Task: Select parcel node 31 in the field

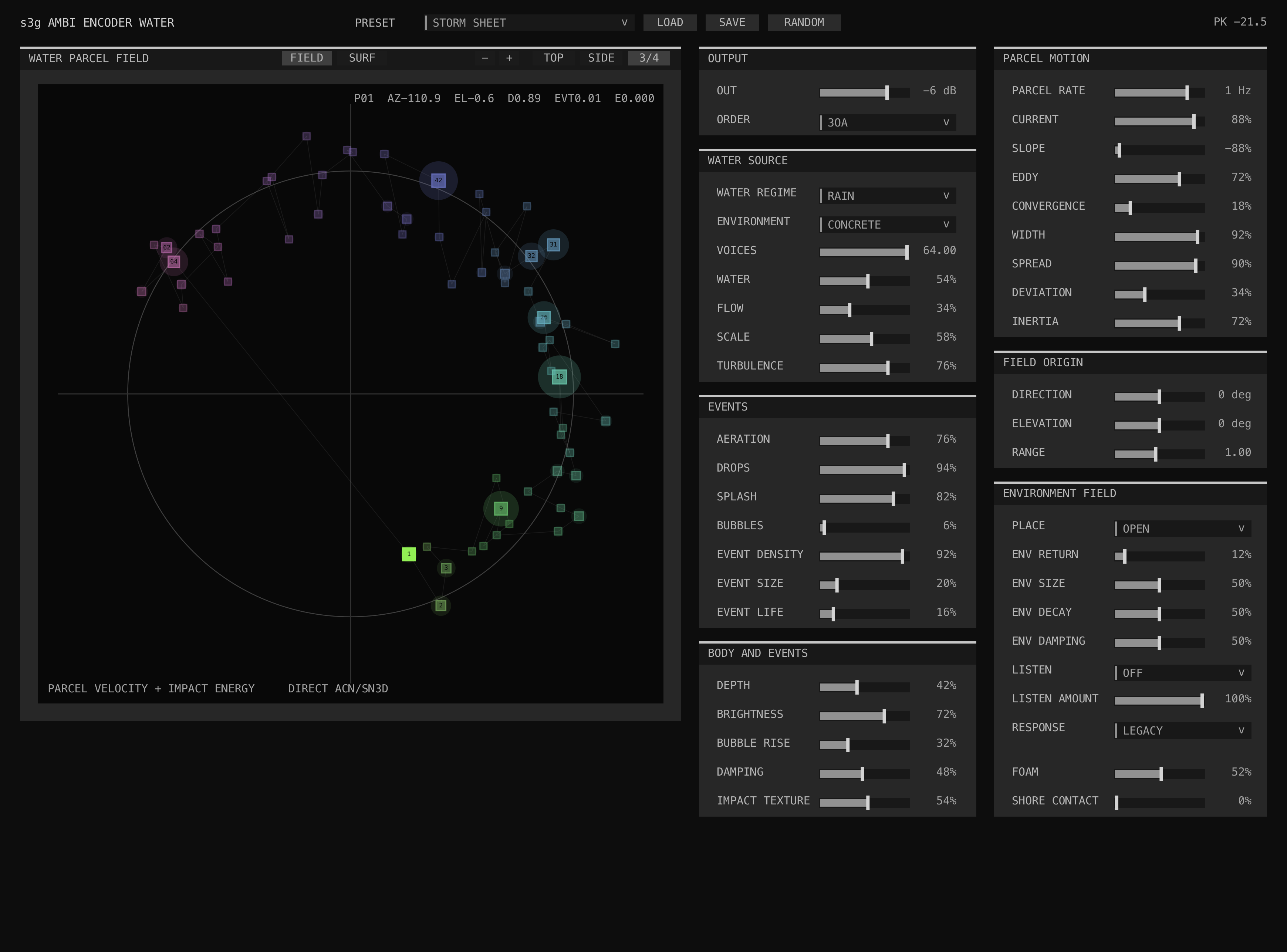Action: click(x=553, y=245)
